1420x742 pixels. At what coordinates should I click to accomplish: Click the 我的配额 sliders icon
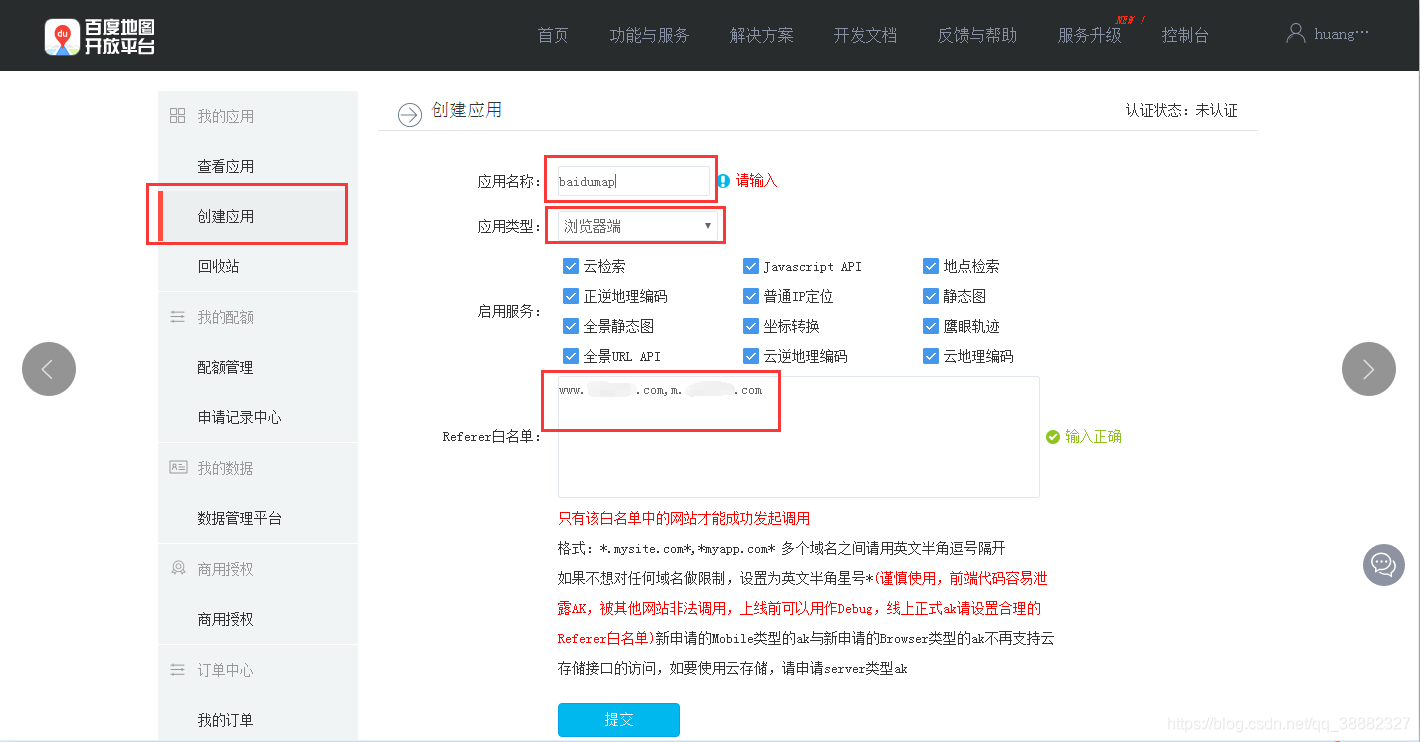pos(177,317)
